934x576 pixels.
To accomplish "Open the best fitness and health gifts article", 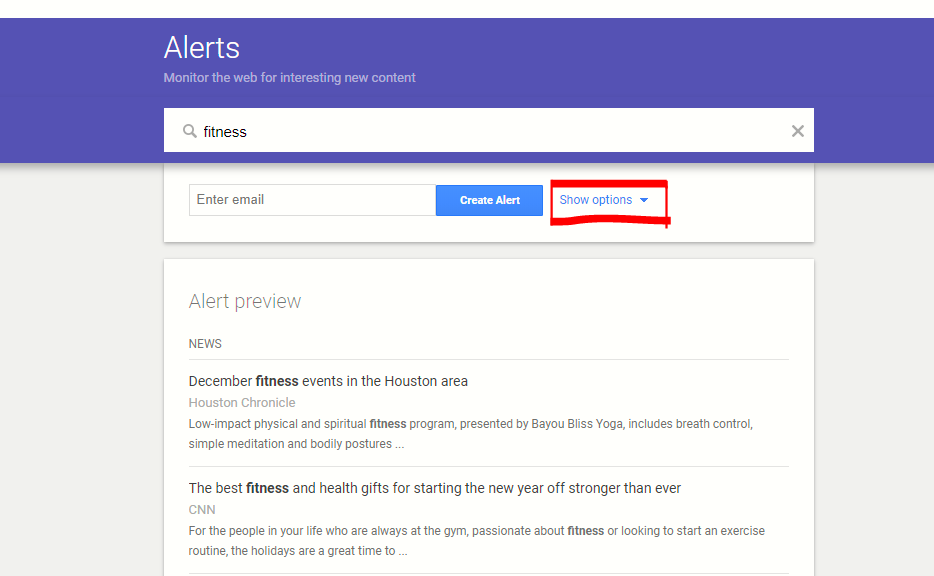I will pyautogui.click(x=434, y=488).
